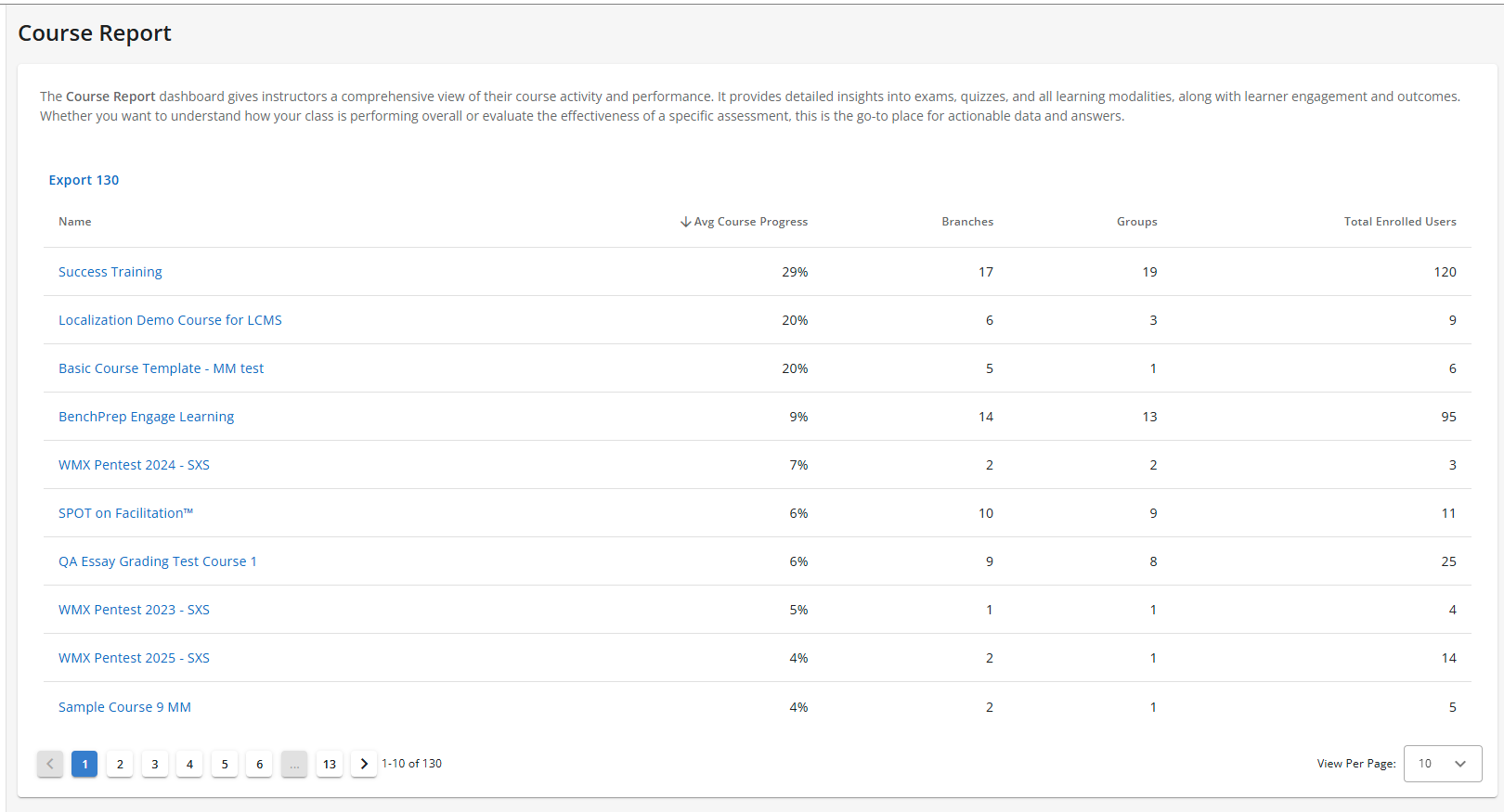Click the previous page arrow icon

coord(50,764)
